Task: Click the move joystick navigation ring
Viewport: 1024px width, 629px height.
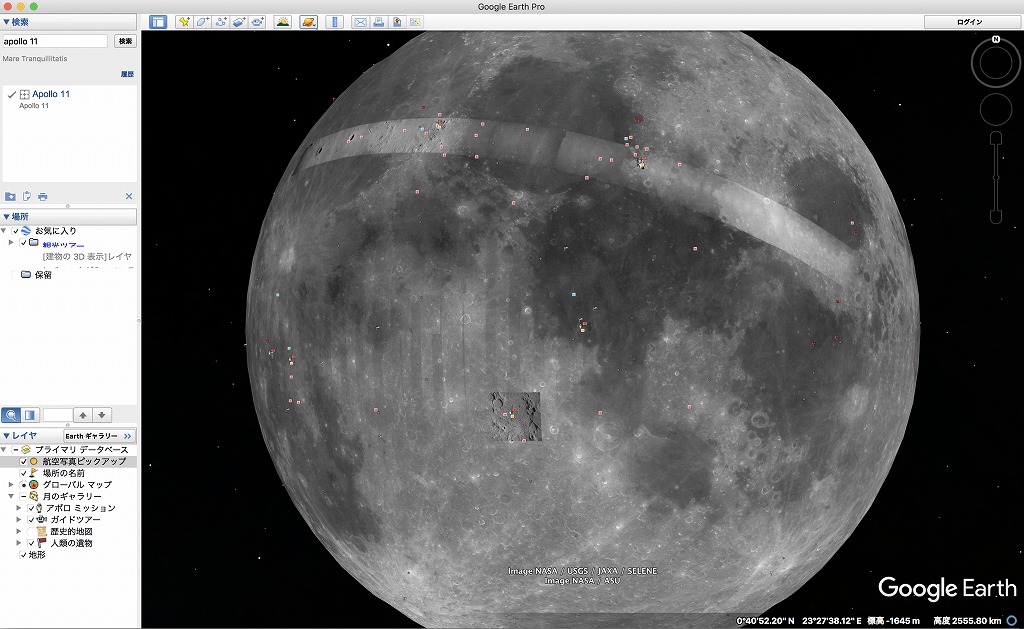Action: (x=995, y=109)
